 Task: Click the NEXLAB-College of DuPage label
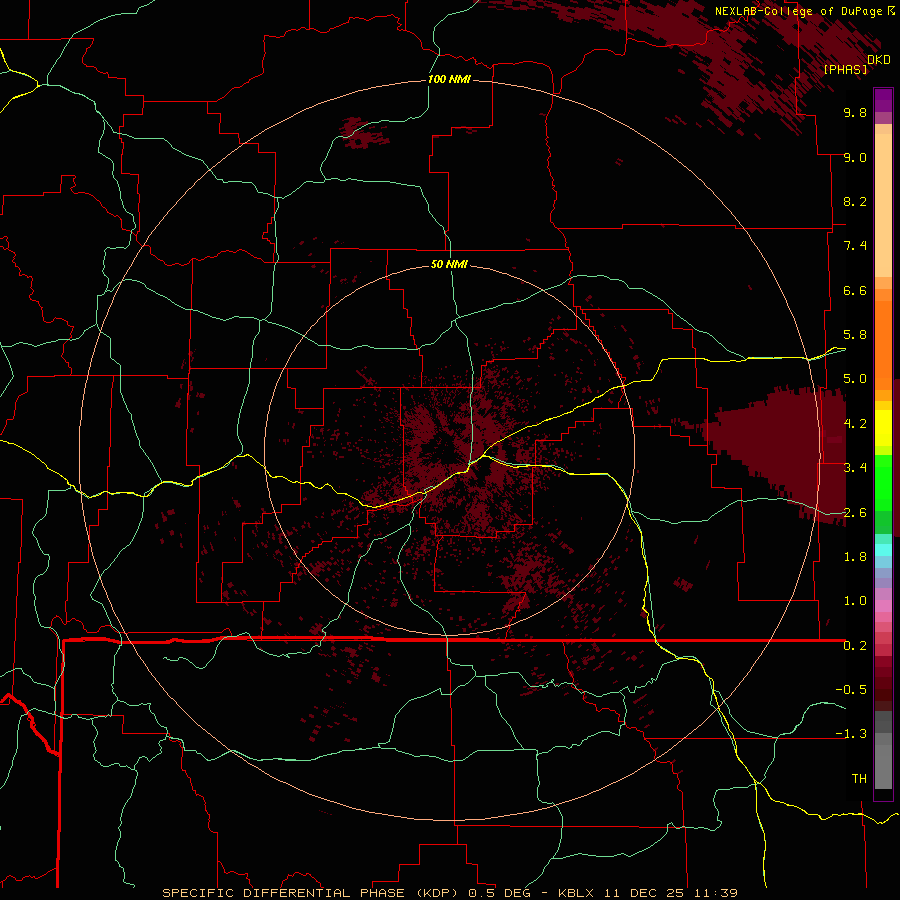pos(798,11)
